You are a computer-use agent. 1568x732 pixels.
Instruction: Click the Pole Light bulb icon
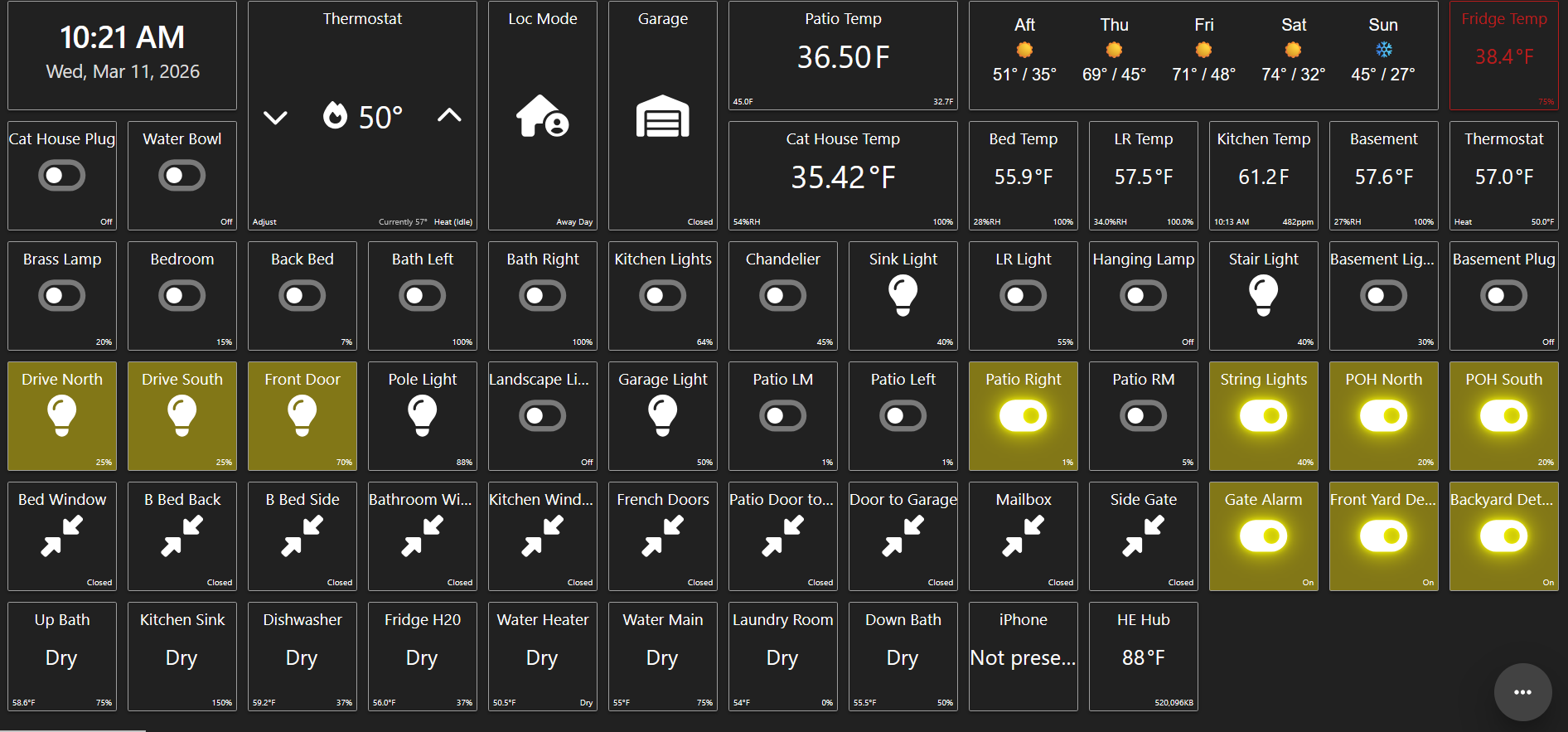(x=423, y=415)
